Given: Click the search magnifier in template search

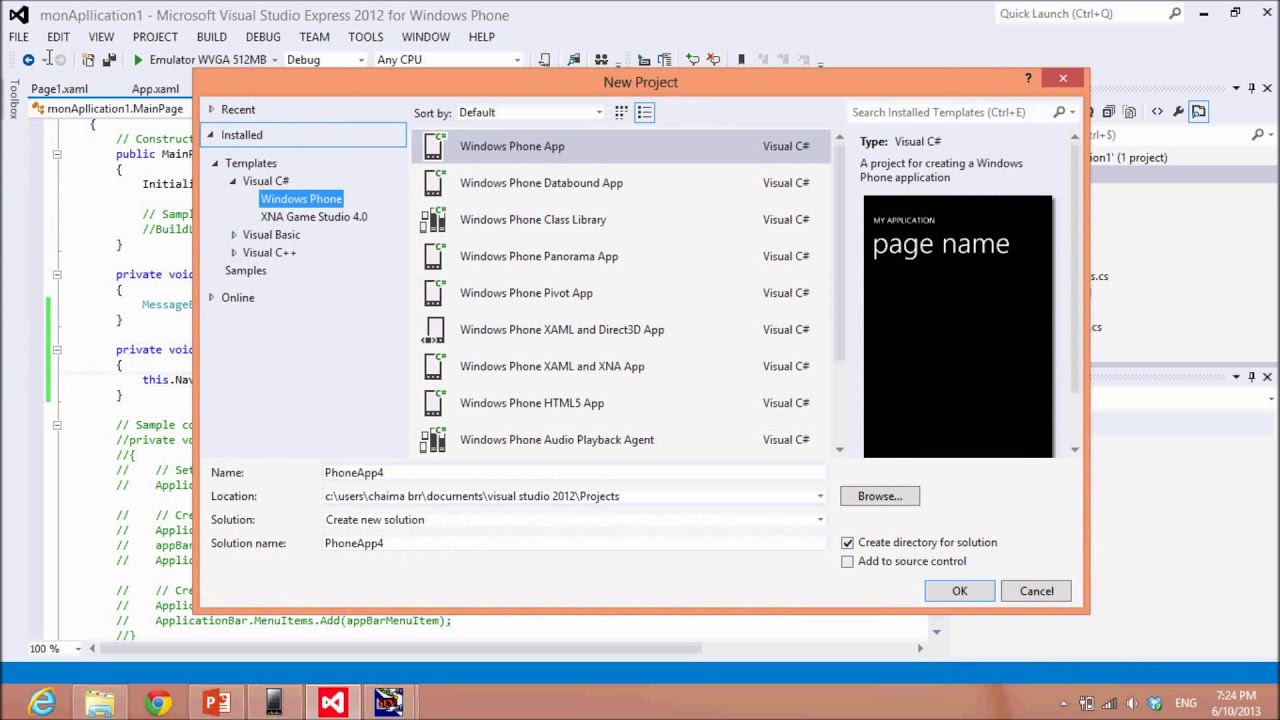Looking at the screenshot, I should 1059,112.
